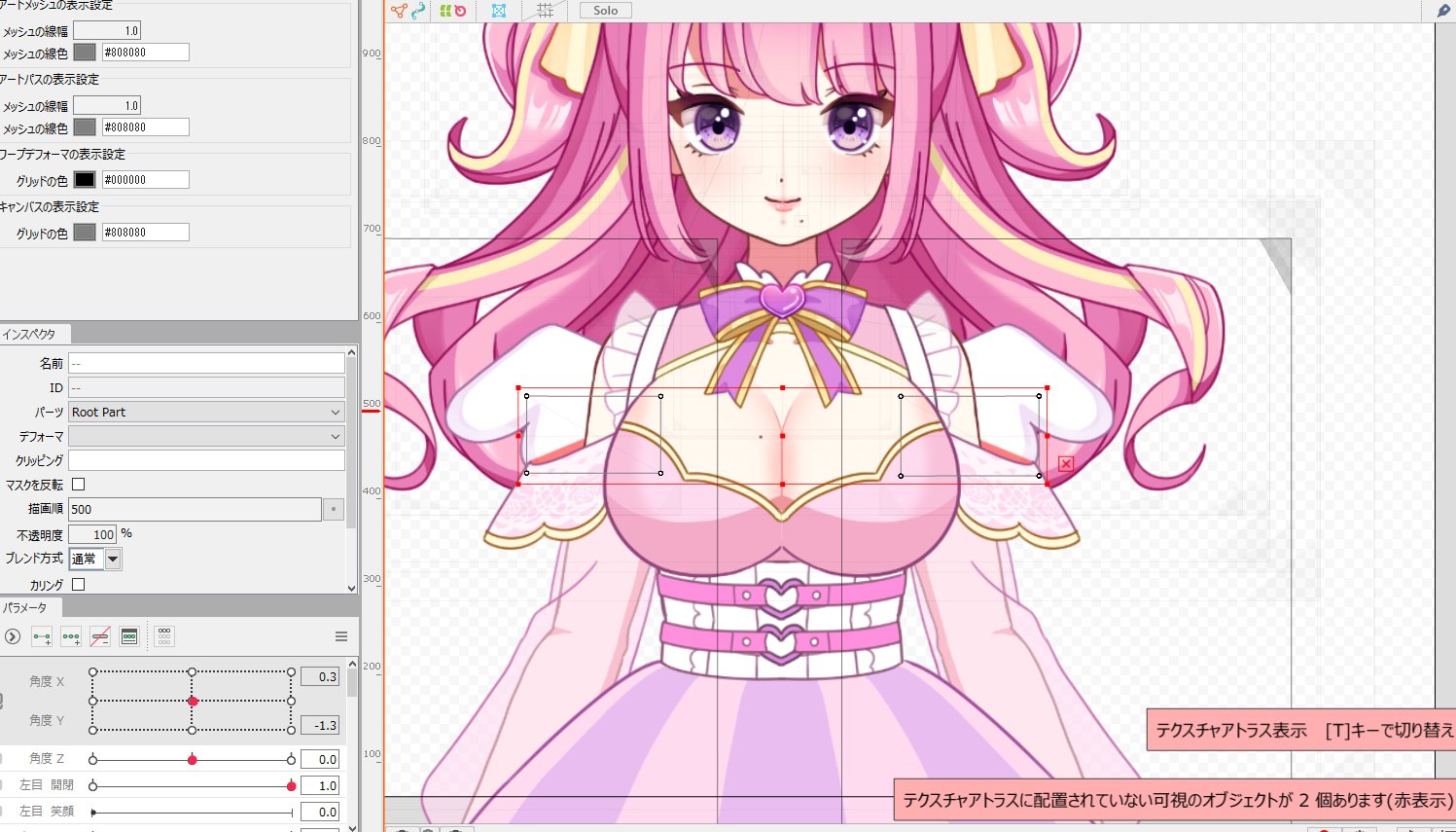Click the art path line width field
Screen dimensions: 1456x832
pyautogui.click(x=107, y=105)
